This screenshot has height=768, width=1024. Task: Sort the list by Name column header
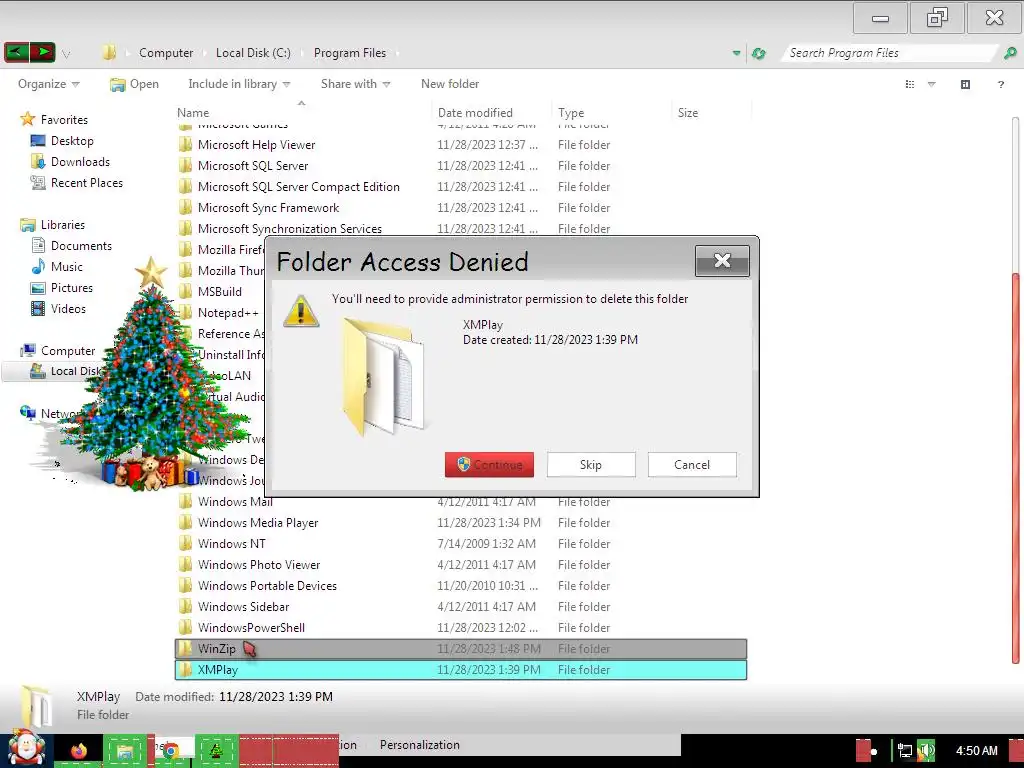pyautogui.click(x=193, y=112)
